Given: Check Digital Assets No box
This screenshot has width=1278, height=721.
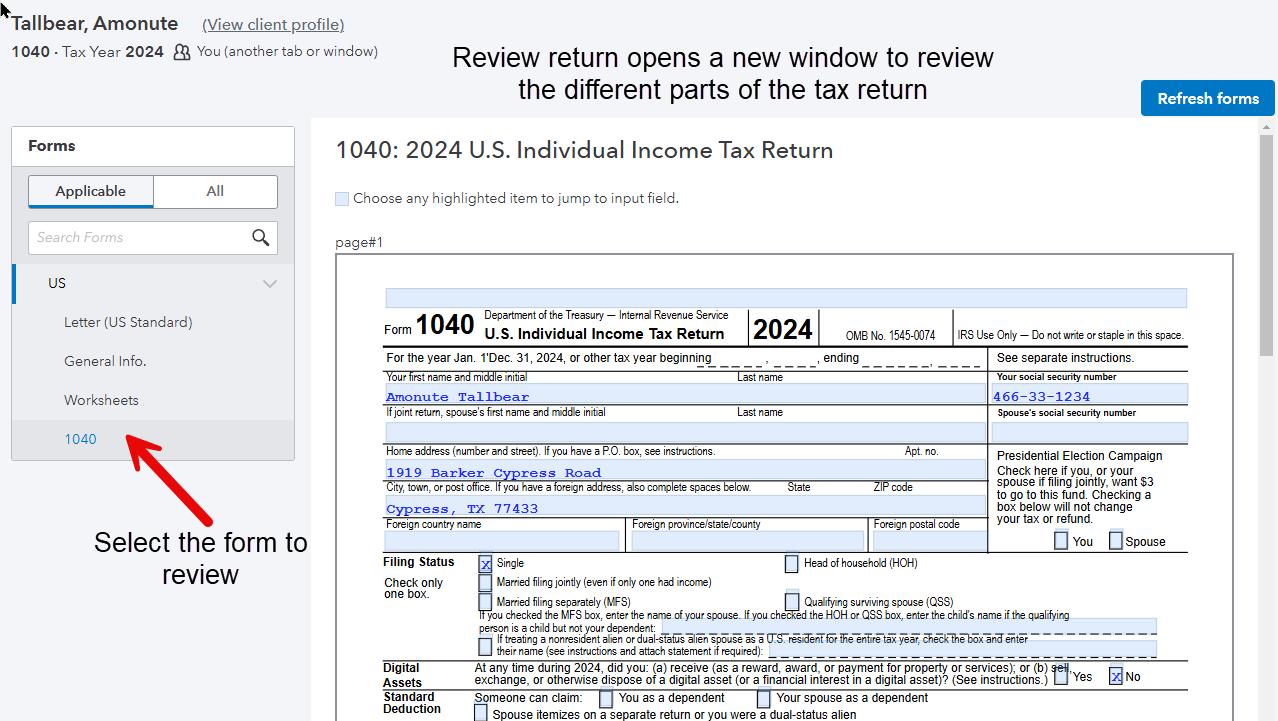Looking at the screenshot, I should [x=1116, y=677].
